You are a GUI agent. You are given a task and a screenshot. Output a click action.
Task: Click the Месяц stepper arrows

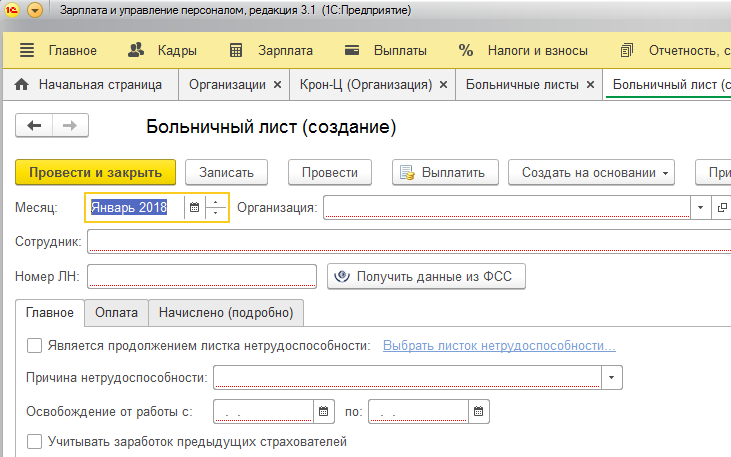pos(215,208)
